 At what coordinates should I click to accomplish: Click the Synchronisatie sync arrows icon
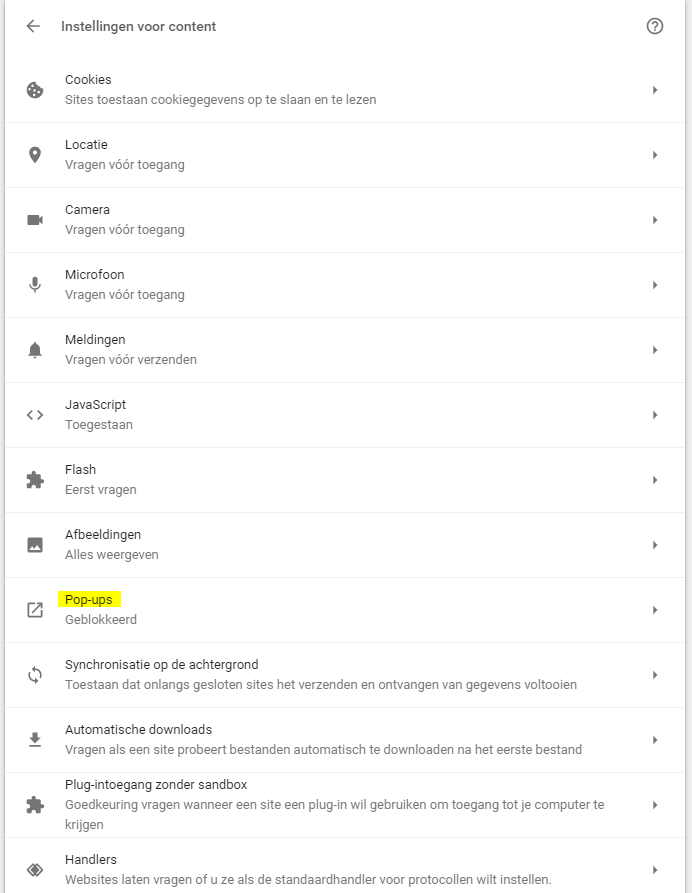coord(35,675)
